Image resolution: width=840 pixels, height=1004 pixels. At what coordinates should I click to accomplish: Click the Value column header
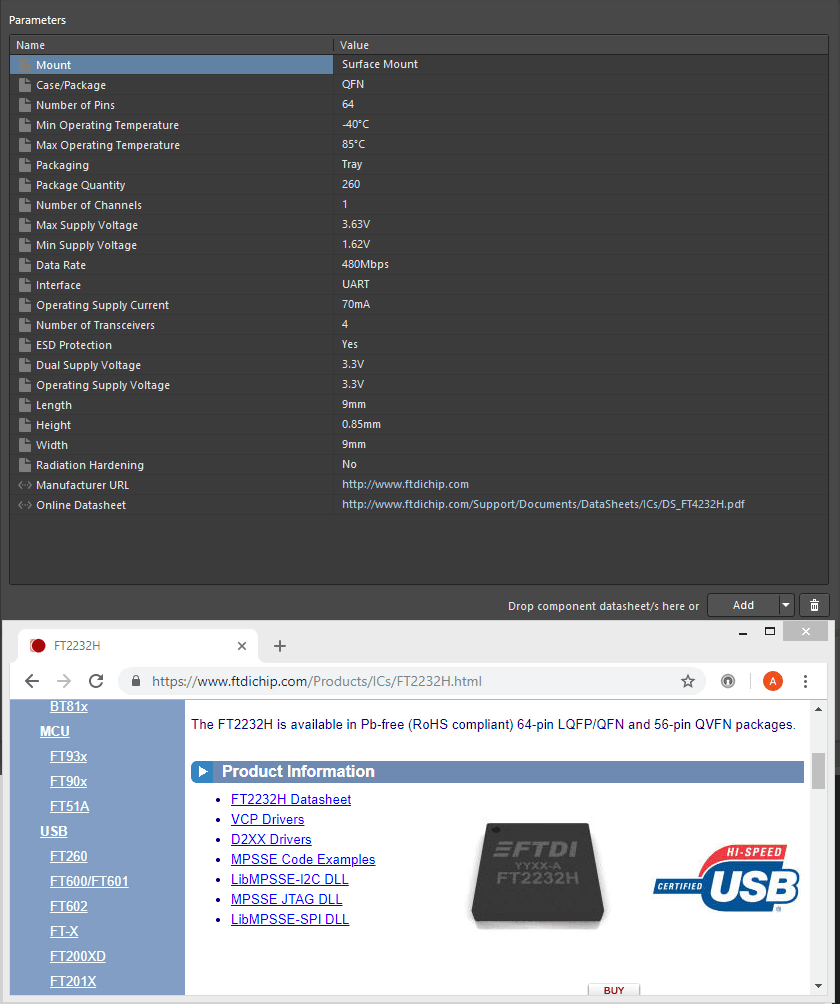tap(581, 45)
